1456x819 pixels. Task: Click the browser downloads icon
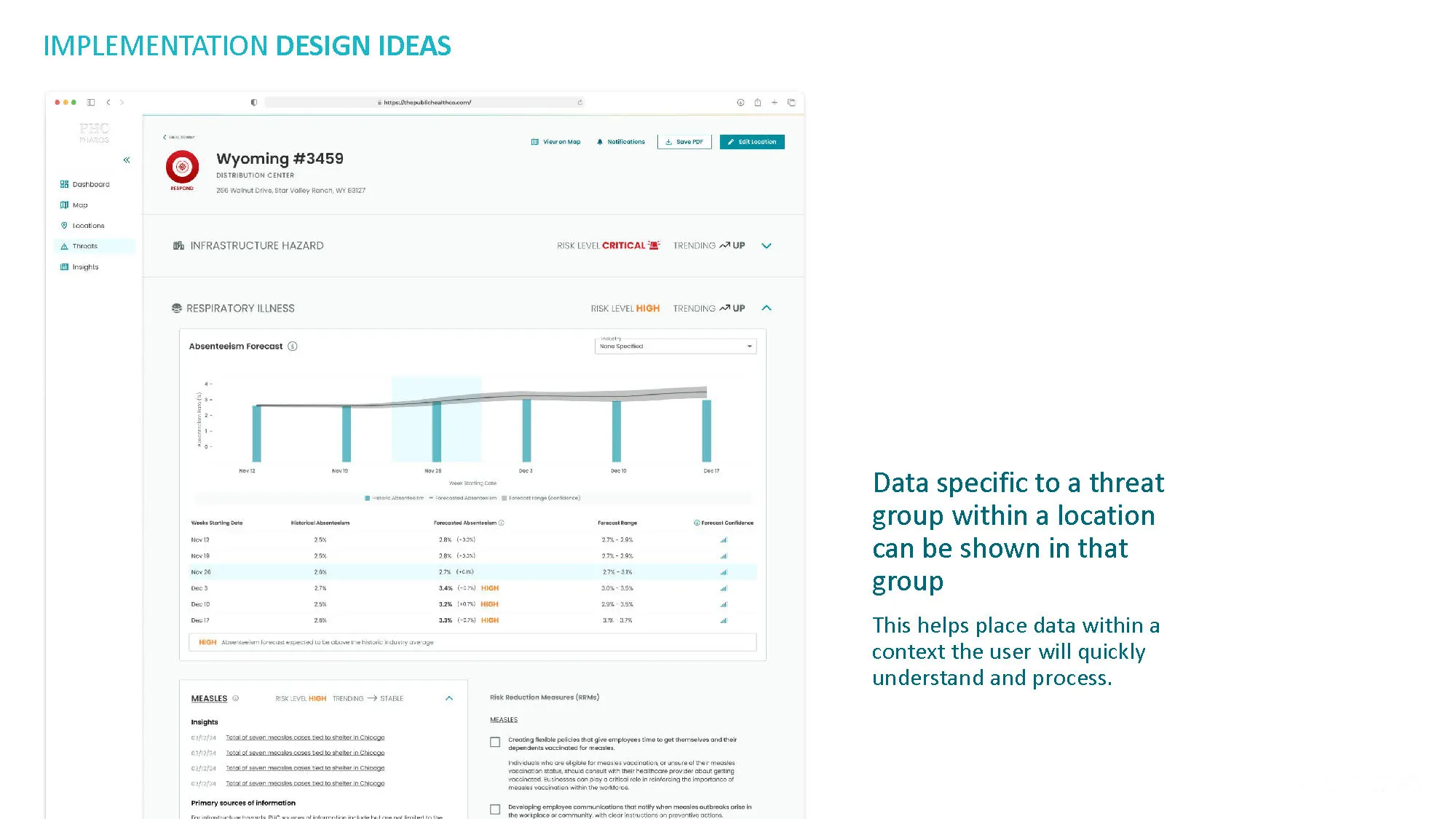coord(740,103)
